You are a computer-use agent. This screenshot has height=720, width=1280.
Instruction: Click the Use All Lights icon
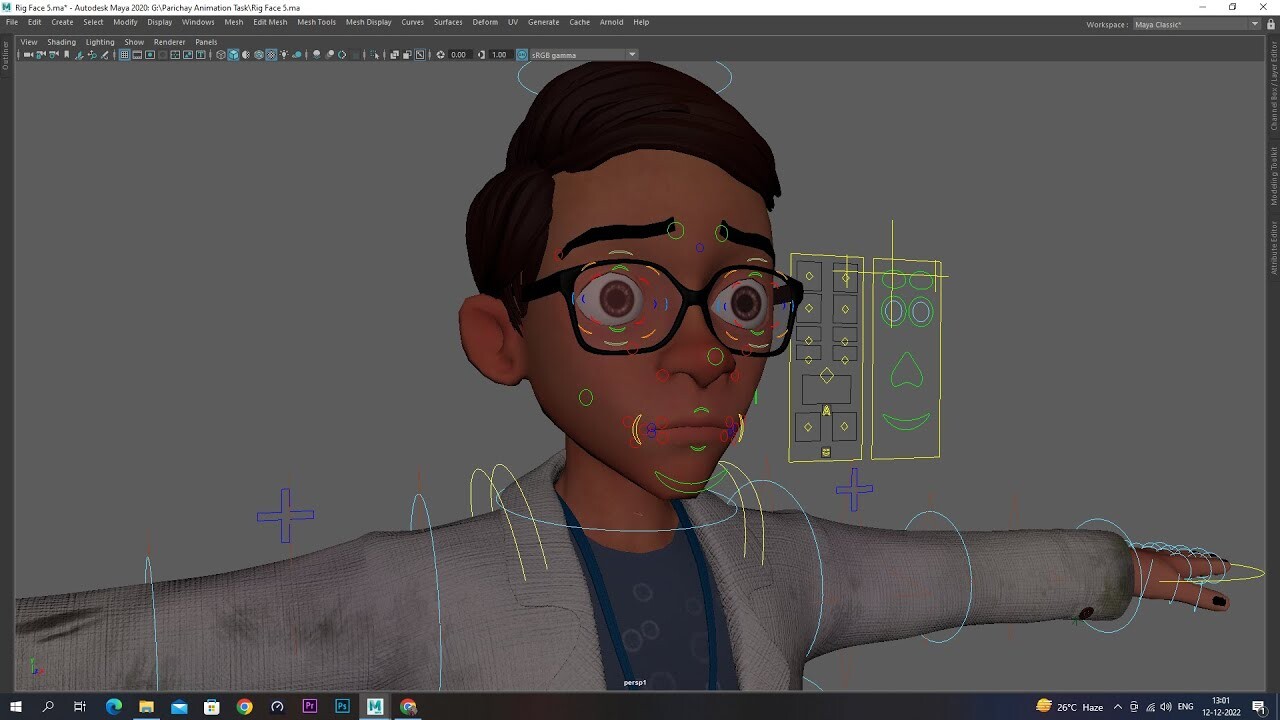pyautogui.click(x=284, y=55)
